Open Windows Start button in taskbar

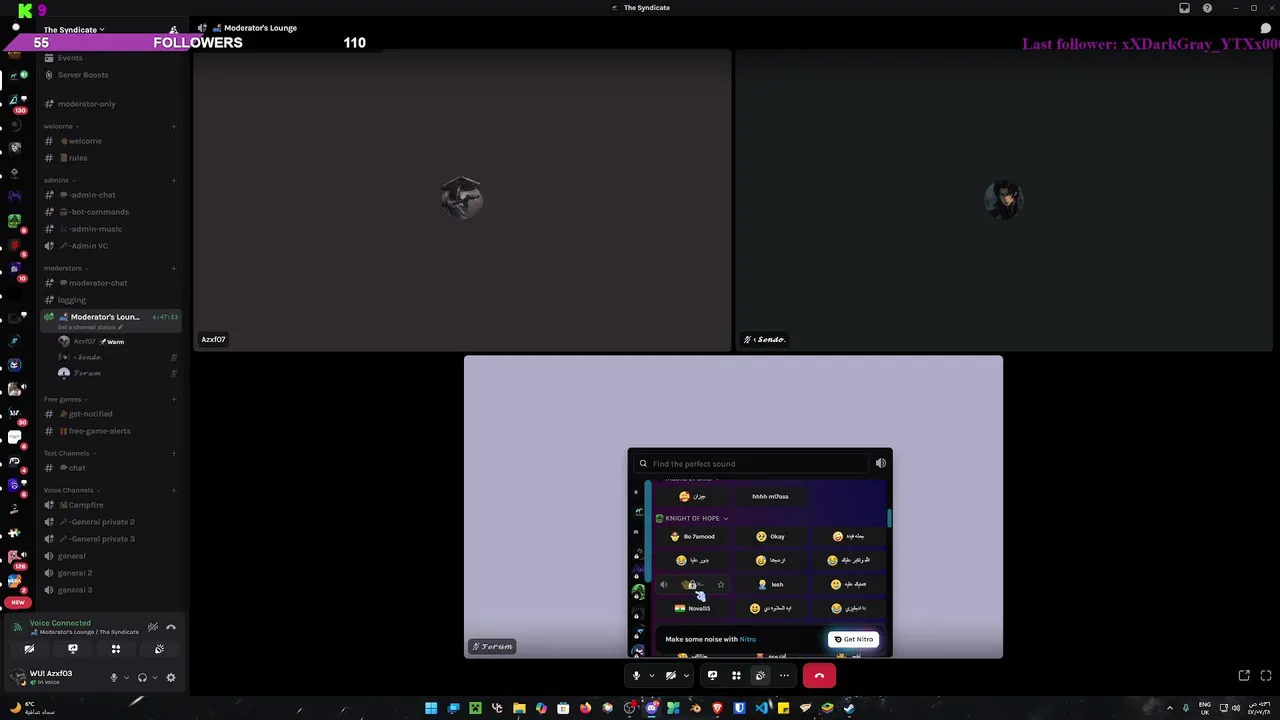pyautogui.click(x=431, y=708)
